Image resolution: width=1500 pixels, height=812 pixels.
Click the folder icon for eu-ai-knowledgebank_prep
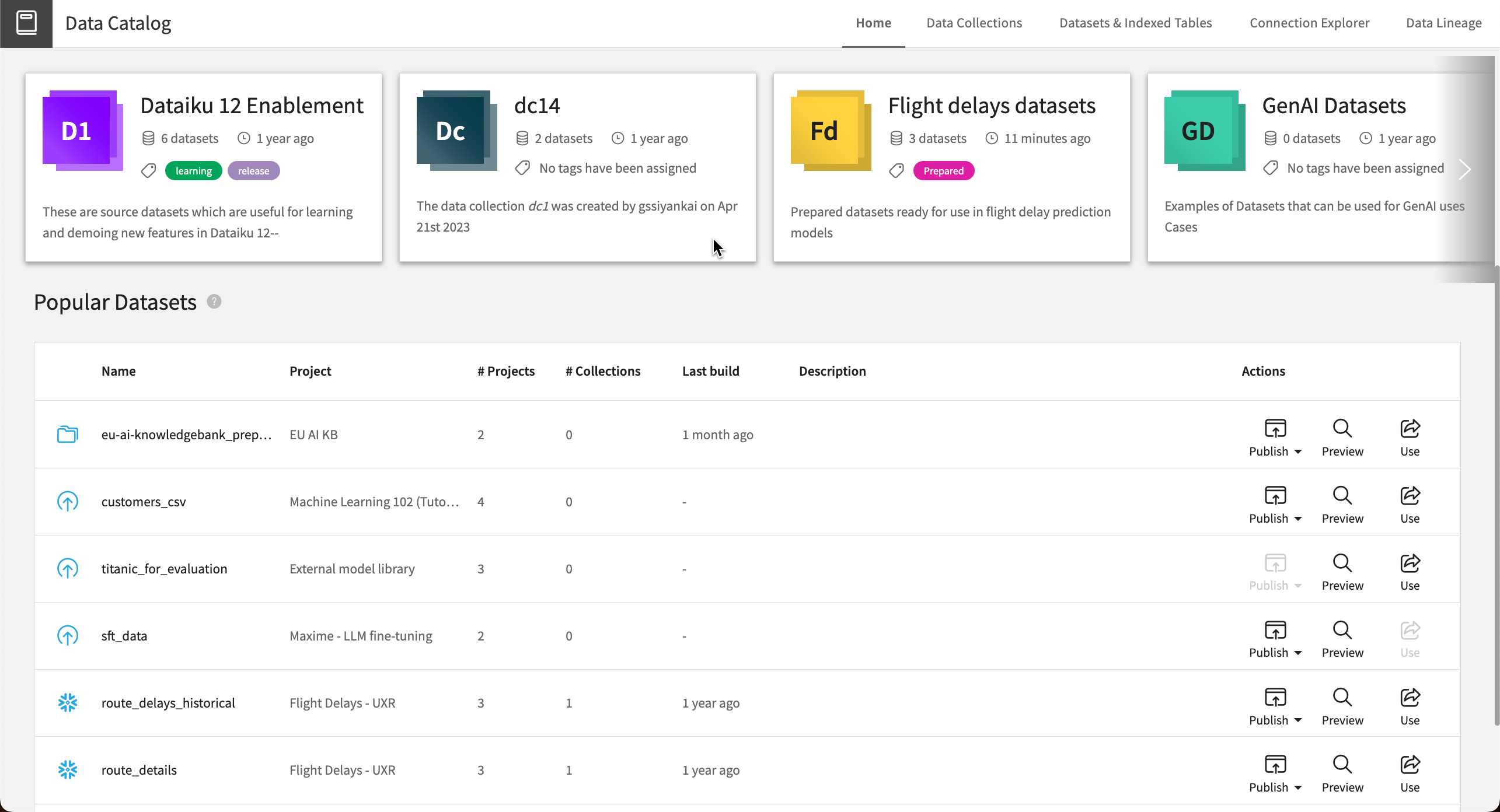[67, 434]
